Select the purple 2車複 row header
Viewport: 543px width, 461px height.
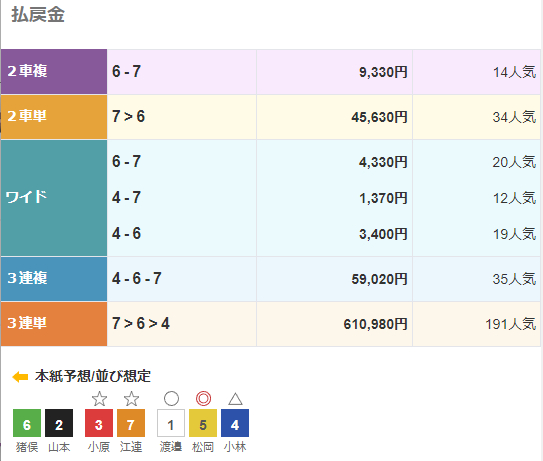(x=54, y=72)
